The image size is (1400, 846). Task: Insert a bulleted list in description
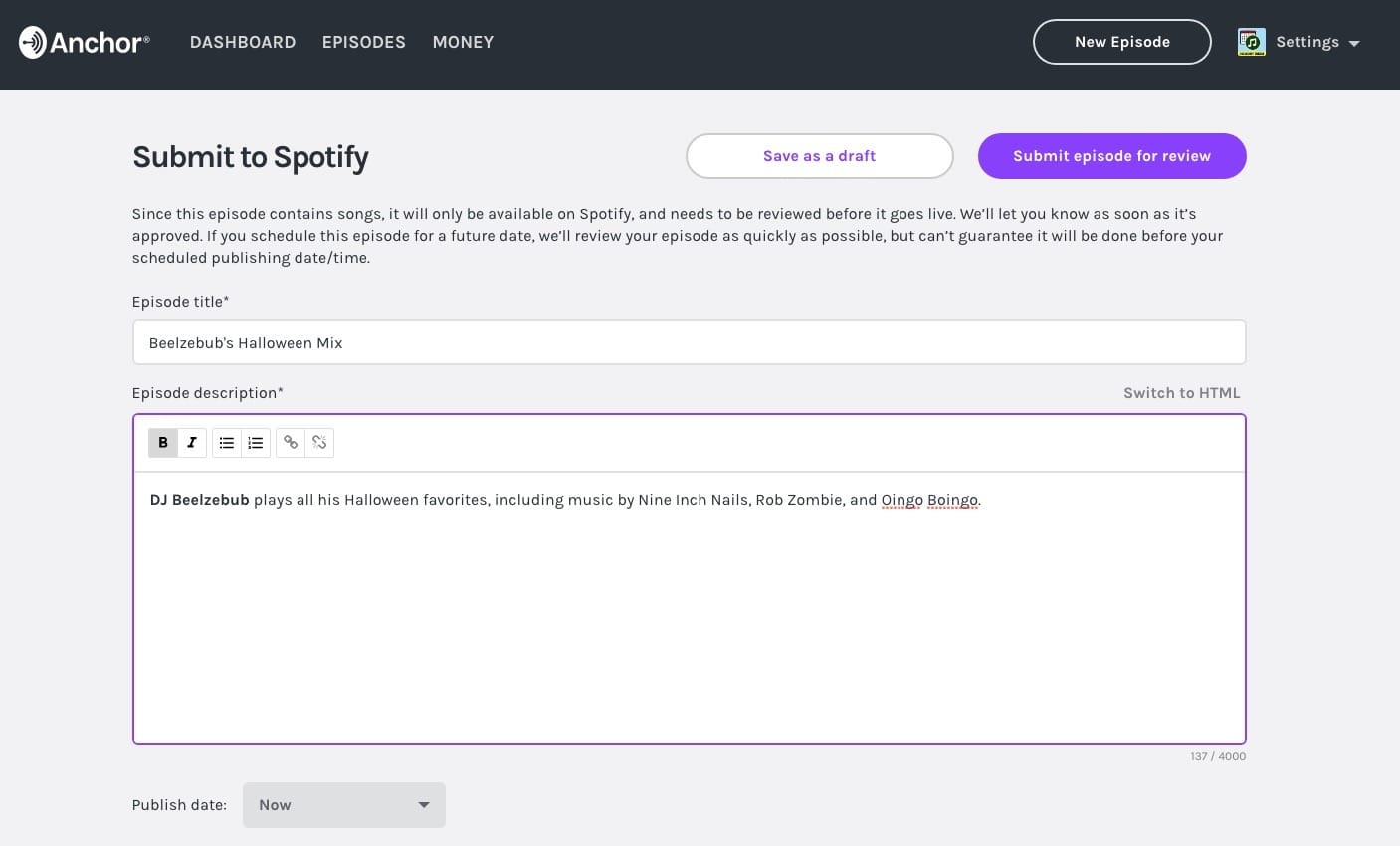pos(227,443)
